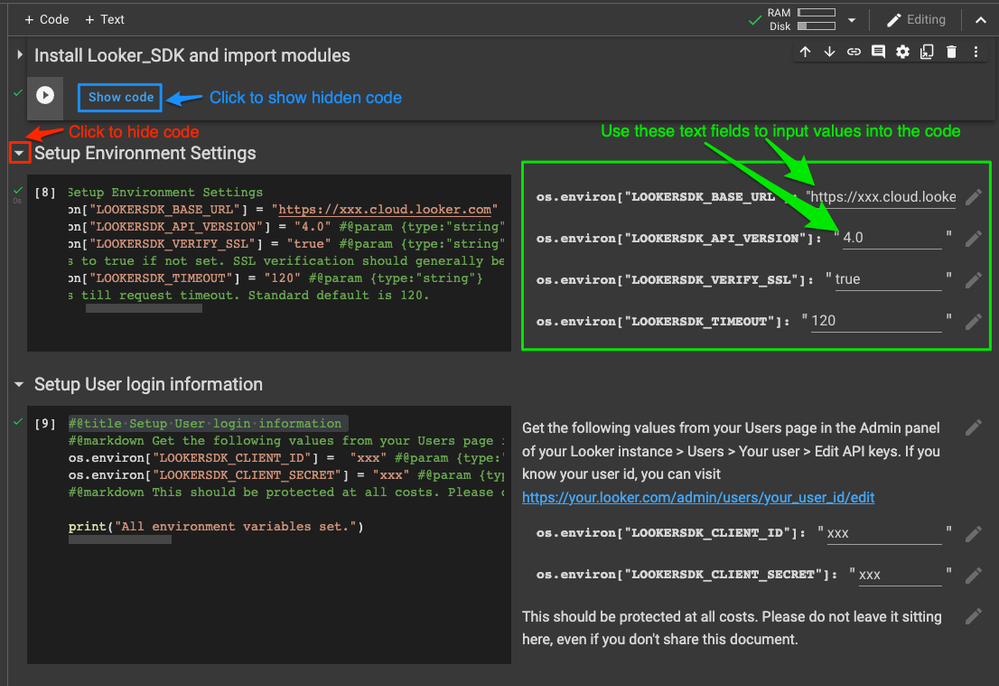Click the Setup Environment Settings heading
999x686 pixels.
145,153
